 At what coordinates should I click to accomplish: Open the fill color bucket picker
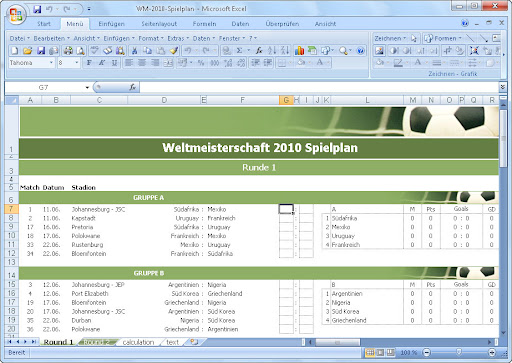[303, 63]
